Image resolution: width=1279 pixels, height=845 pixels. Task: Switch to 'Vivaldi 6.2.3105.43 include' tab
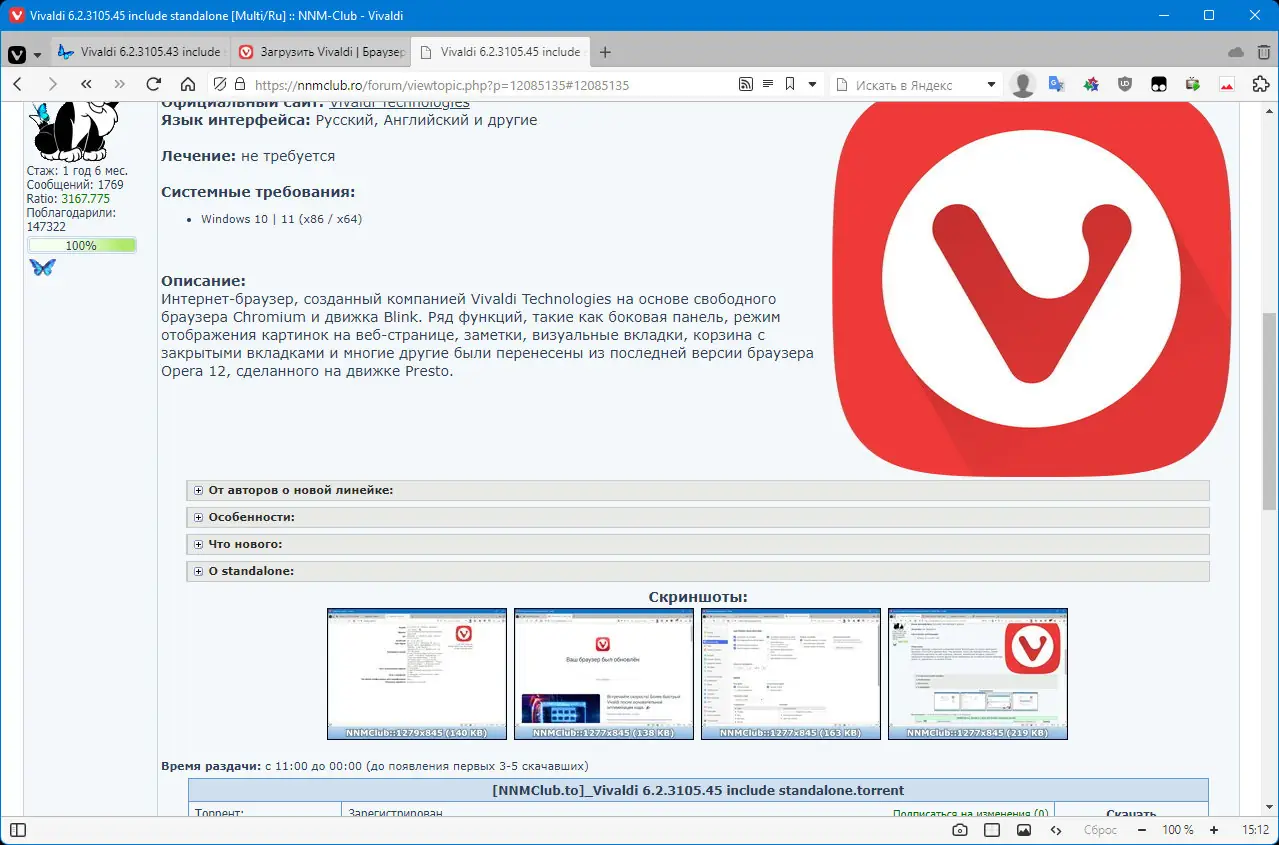tap(139, 52)
